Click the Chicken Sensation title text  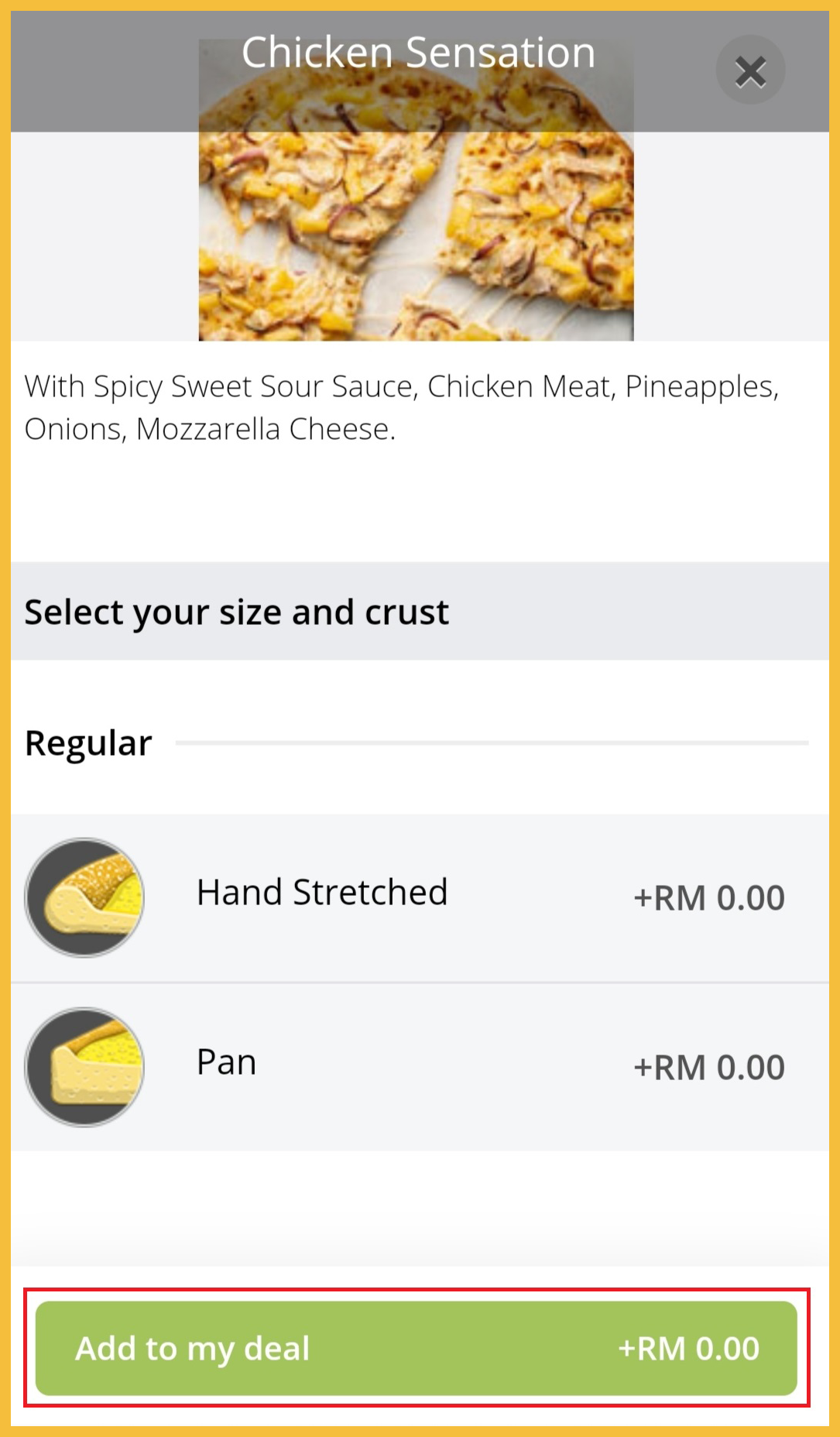pyautogui.click(x=418, y=53)
